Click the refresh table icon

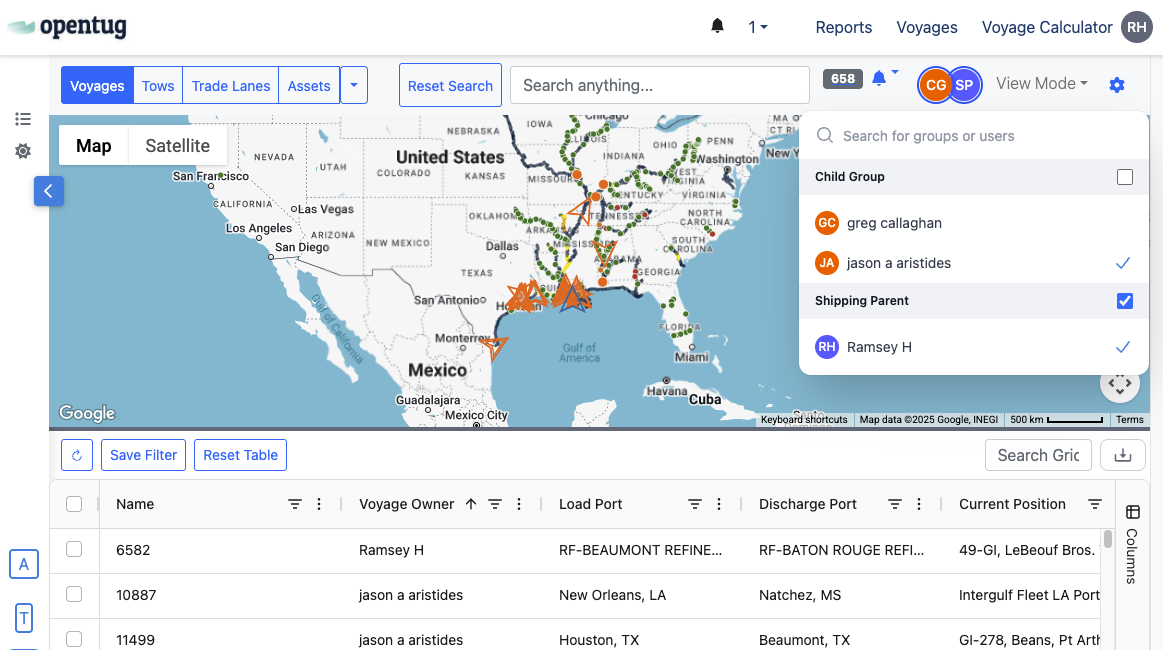coord(77,455)
